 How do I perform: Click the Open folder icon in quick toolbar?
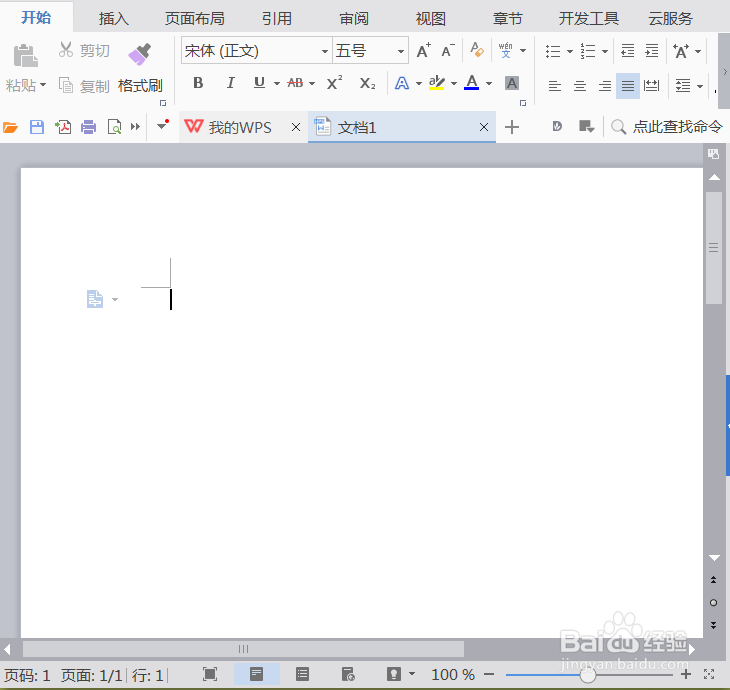coord(10,127)
